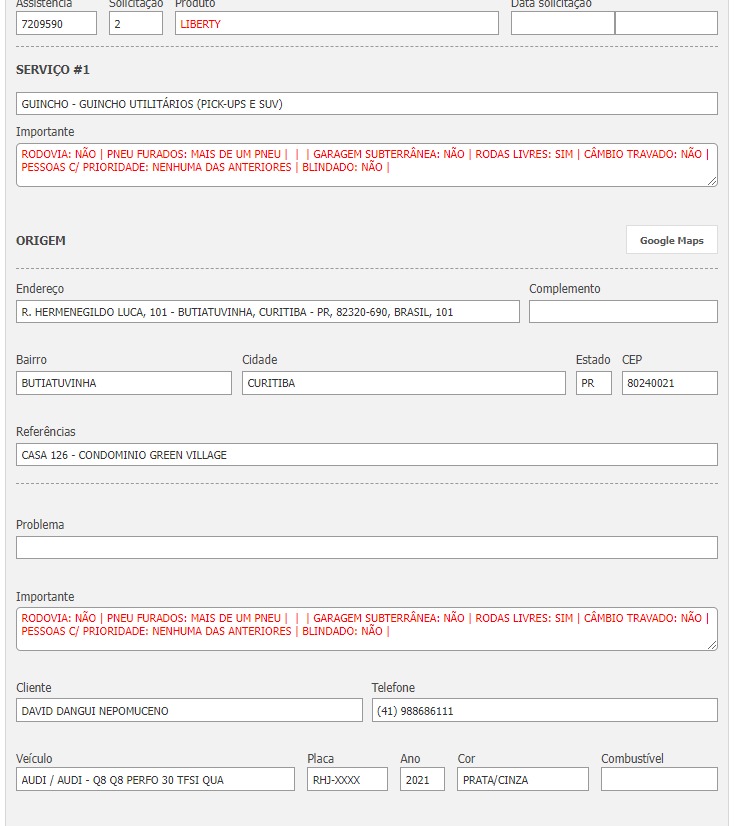The image size is (738, 826).
Task: Click the Telefone label
Action: (x=393, y=687)
